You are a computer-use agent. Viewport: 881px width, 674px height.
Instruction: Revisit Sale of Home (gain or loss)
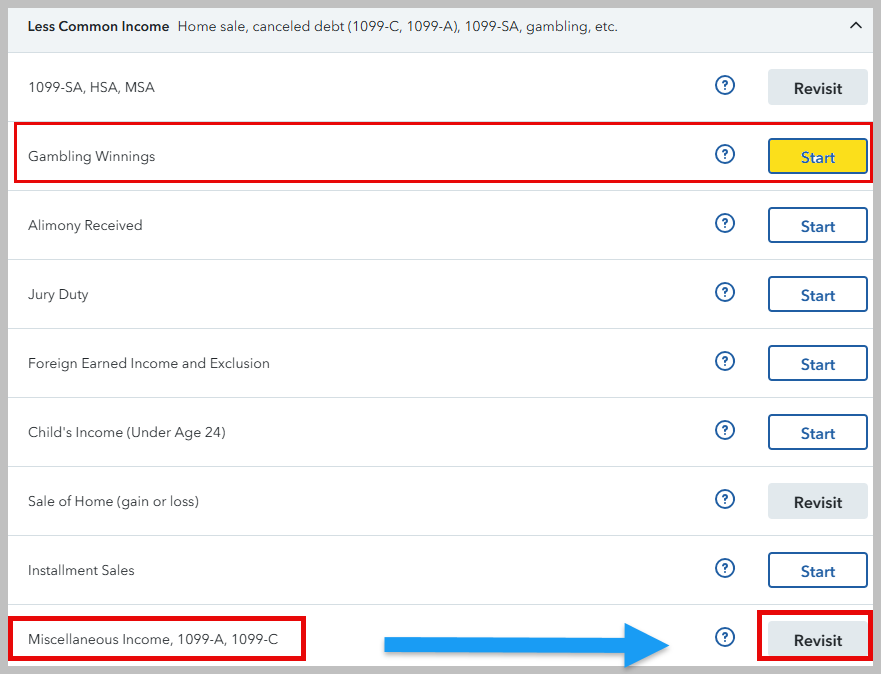click(817, 502)
